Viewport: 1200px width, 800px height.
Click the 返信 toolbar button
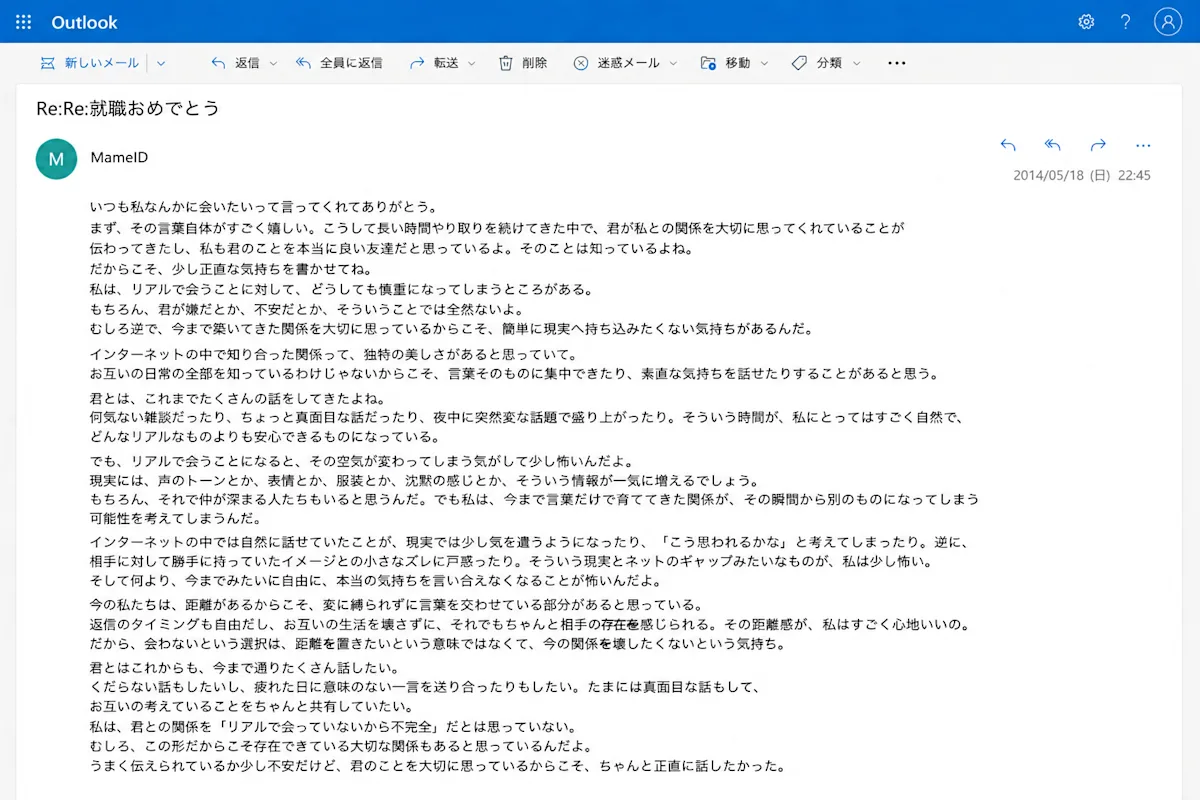tap(235, 63)
